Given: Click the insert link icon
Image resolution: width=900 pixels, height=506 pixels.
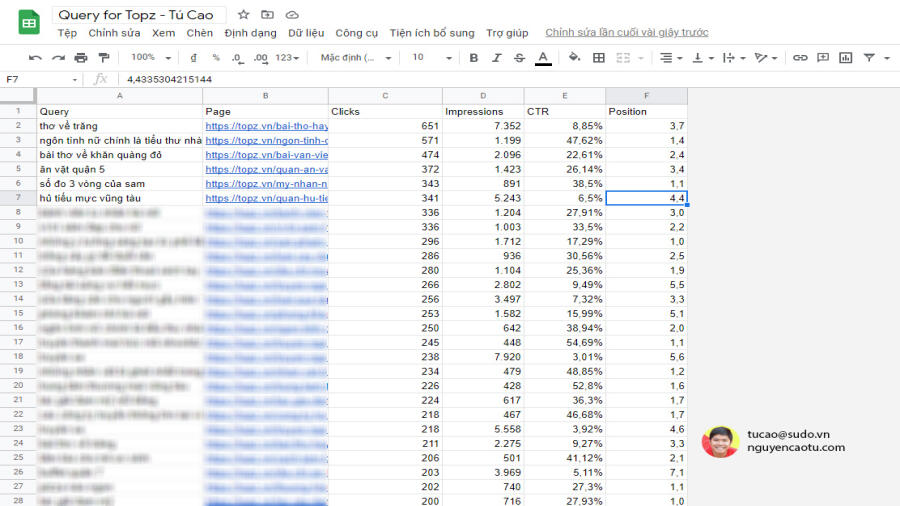Looking at the screenshot, I should 800,57.
